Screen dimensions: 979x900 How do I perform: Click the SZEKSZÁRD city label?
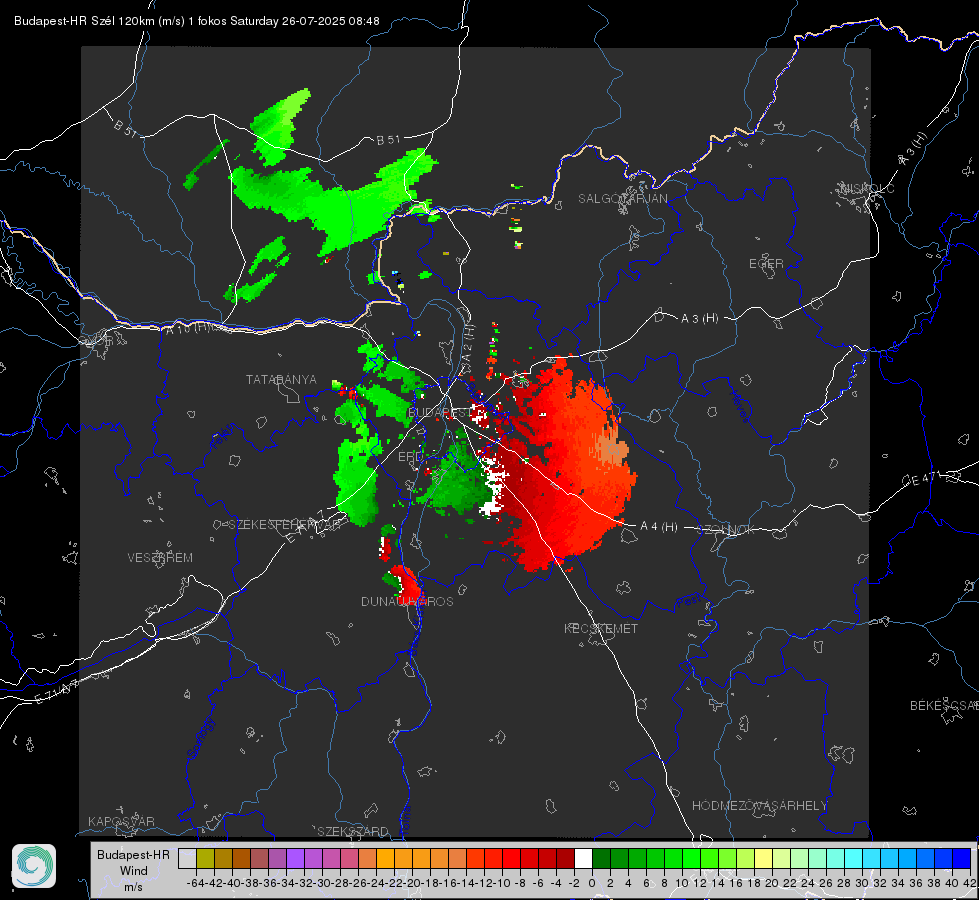(x=353, y=831)
